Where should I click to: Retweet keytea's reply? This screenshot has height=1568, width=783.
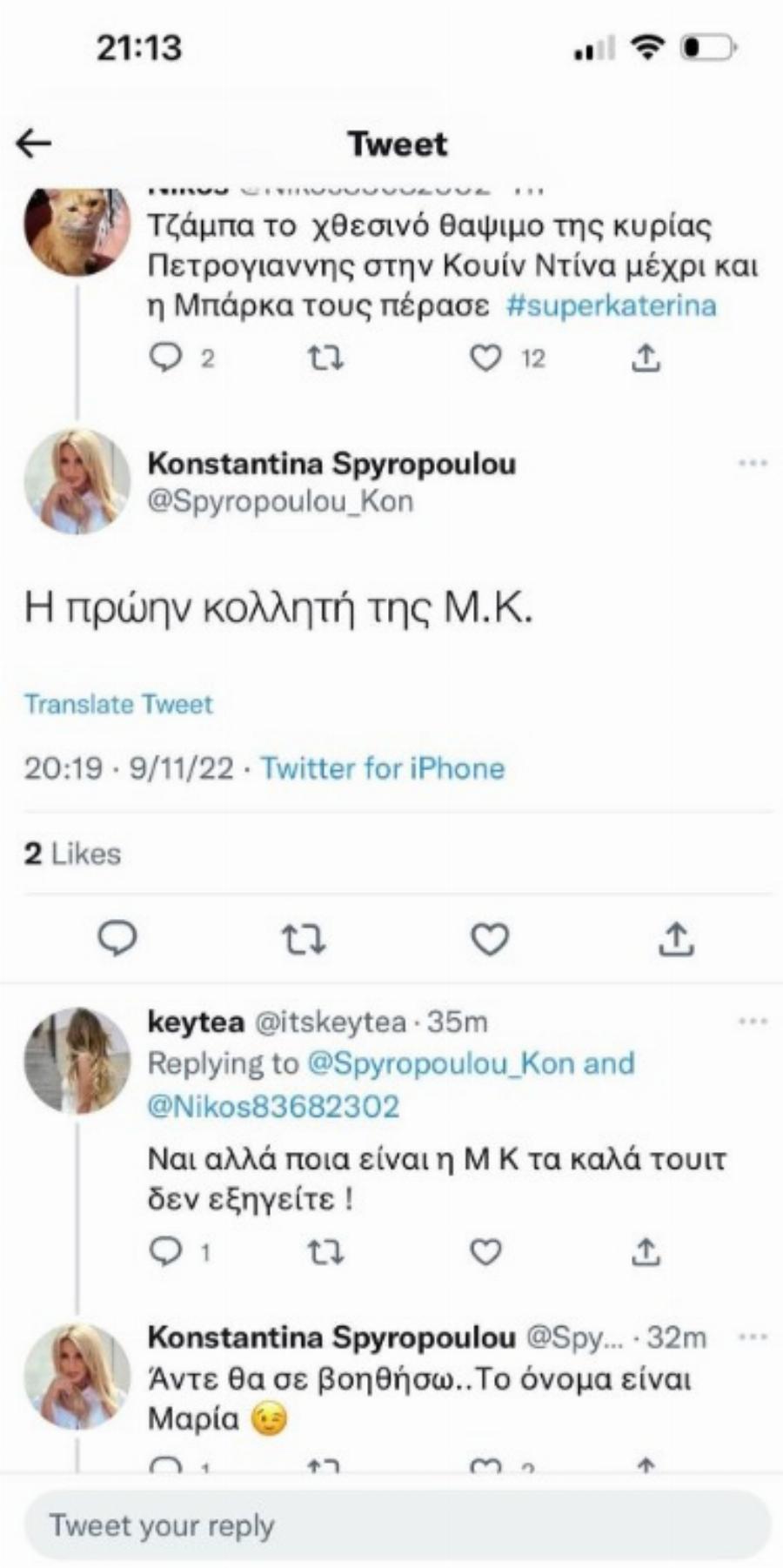point(326,1250)
